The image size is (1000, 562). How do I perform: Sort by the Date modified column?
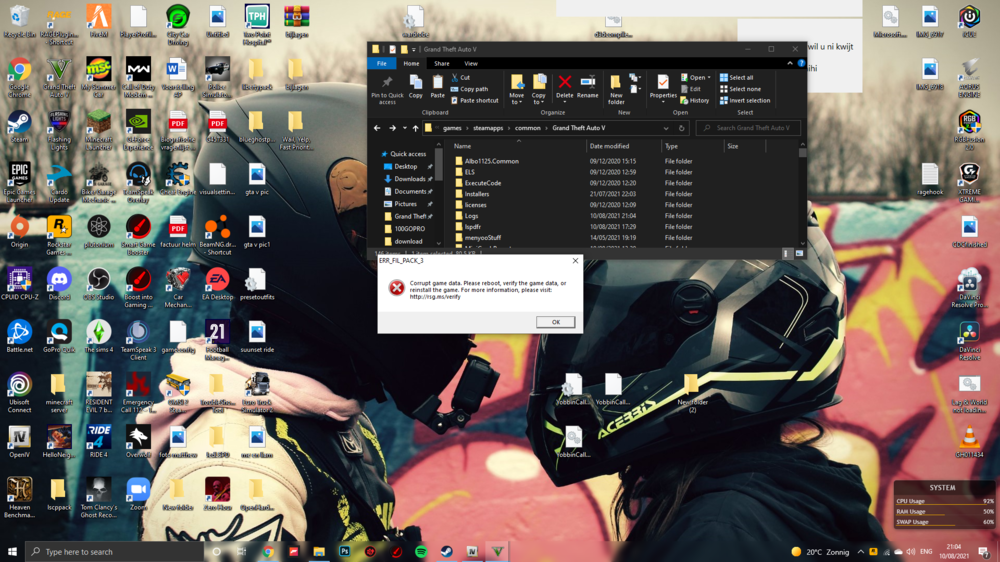(x=609, y=146)
